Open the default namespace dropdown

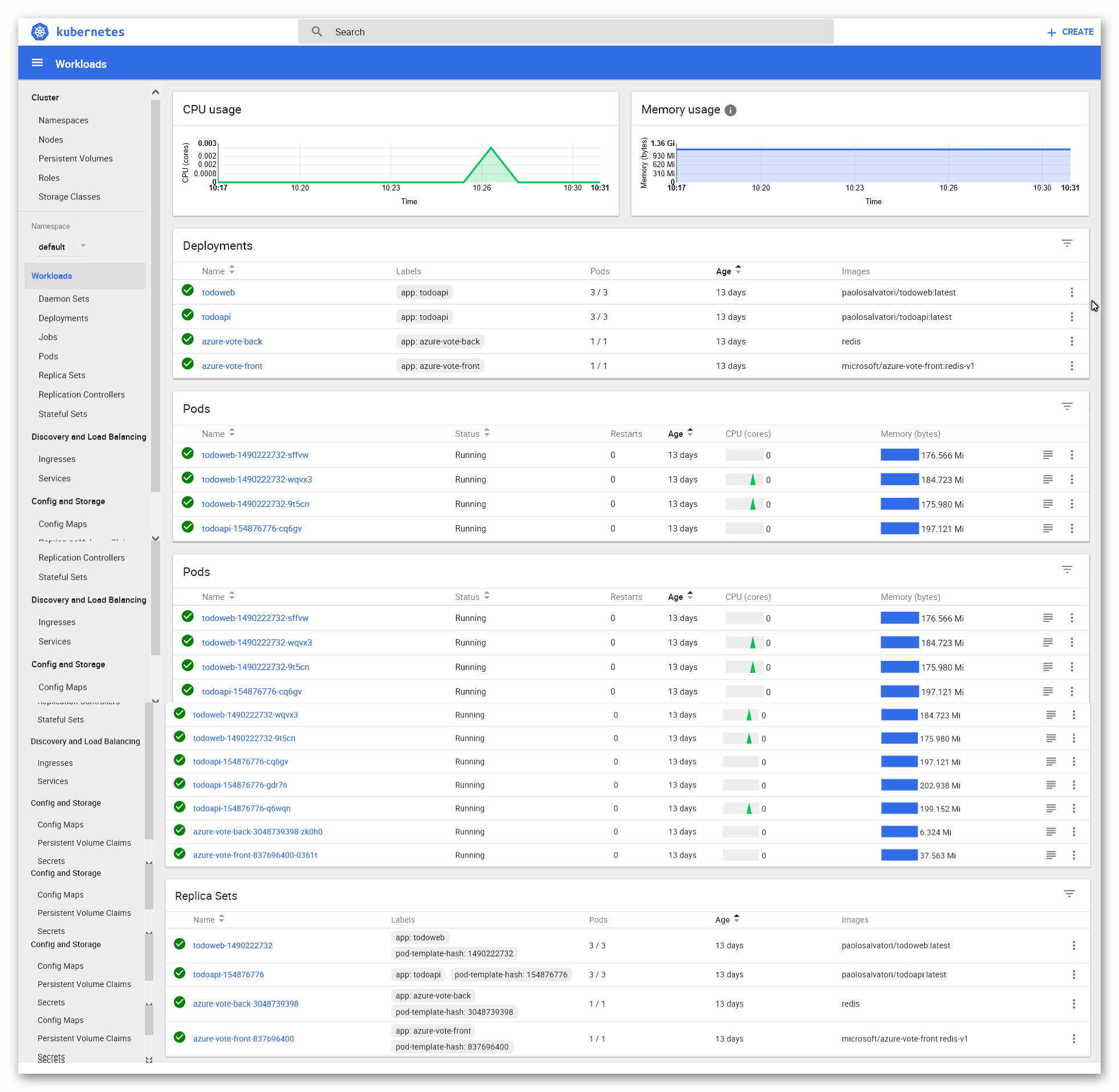62,246
